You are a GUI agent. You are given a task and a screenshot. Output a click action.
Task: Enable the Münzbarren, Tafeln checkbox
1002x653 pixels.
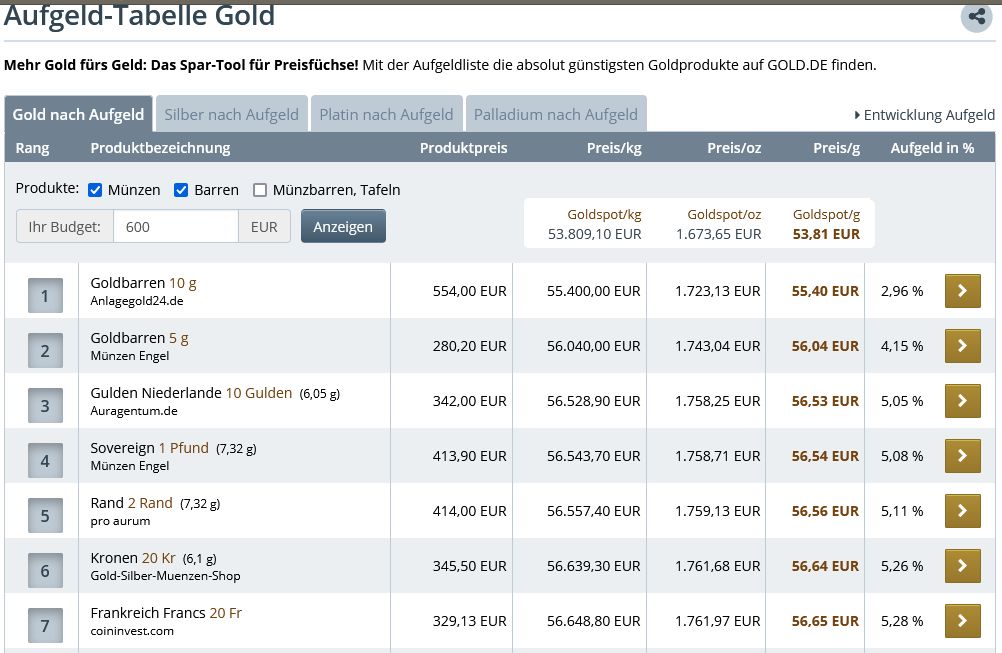click(x=260, y=190)
